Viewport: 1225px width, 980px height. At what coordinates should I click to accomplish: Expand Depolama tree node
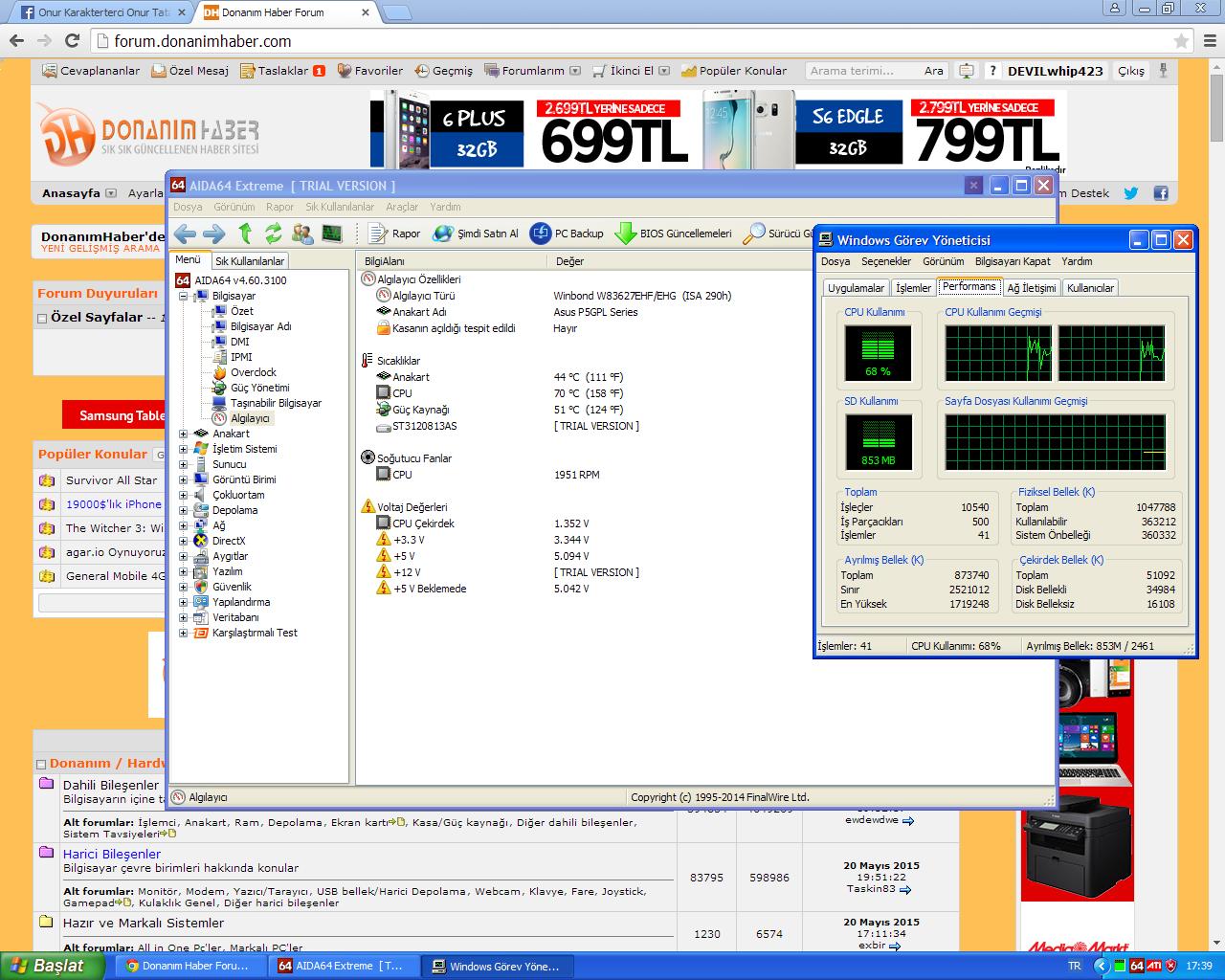[x=184, y=510]
